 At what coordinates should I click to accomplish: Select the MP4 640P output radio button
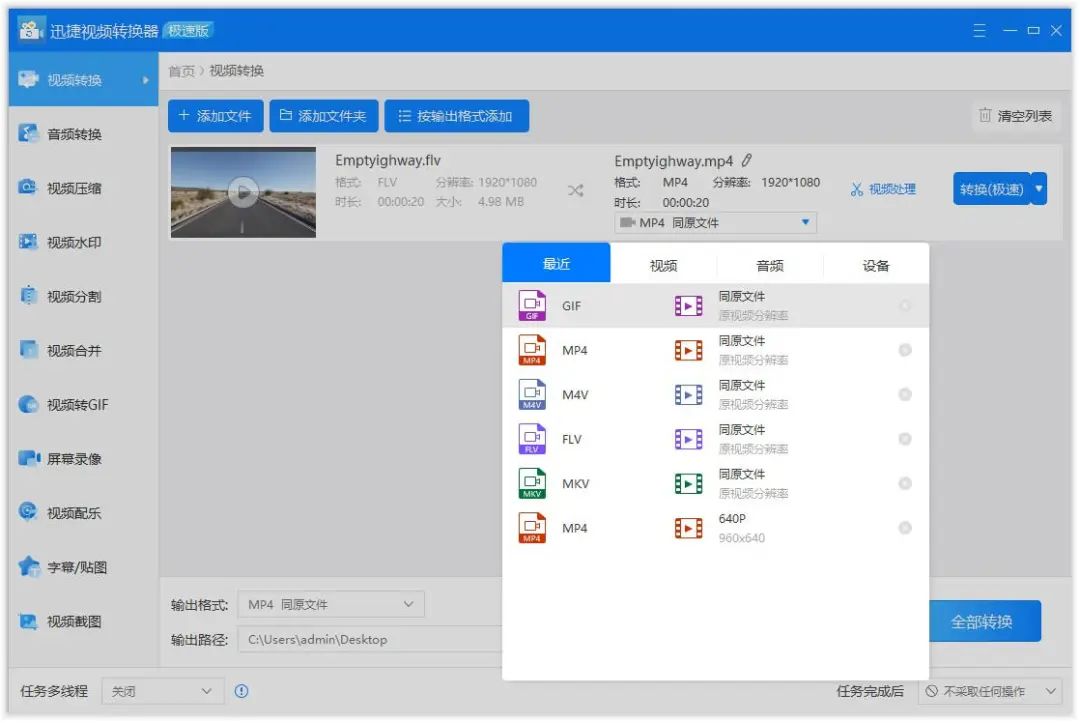(x=905, y=527)
